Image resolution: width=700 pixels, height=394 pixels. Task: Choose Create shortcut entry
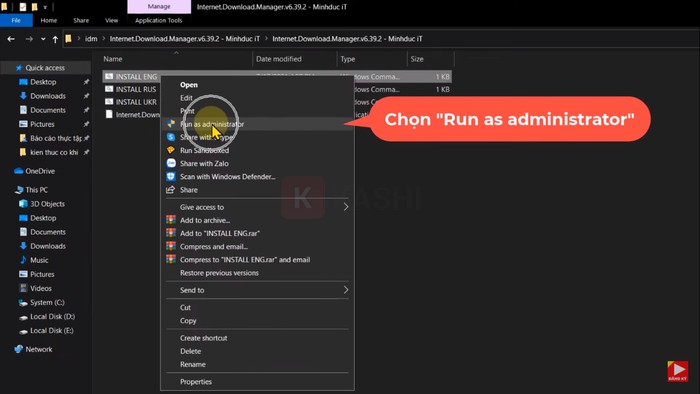point(204,338)
